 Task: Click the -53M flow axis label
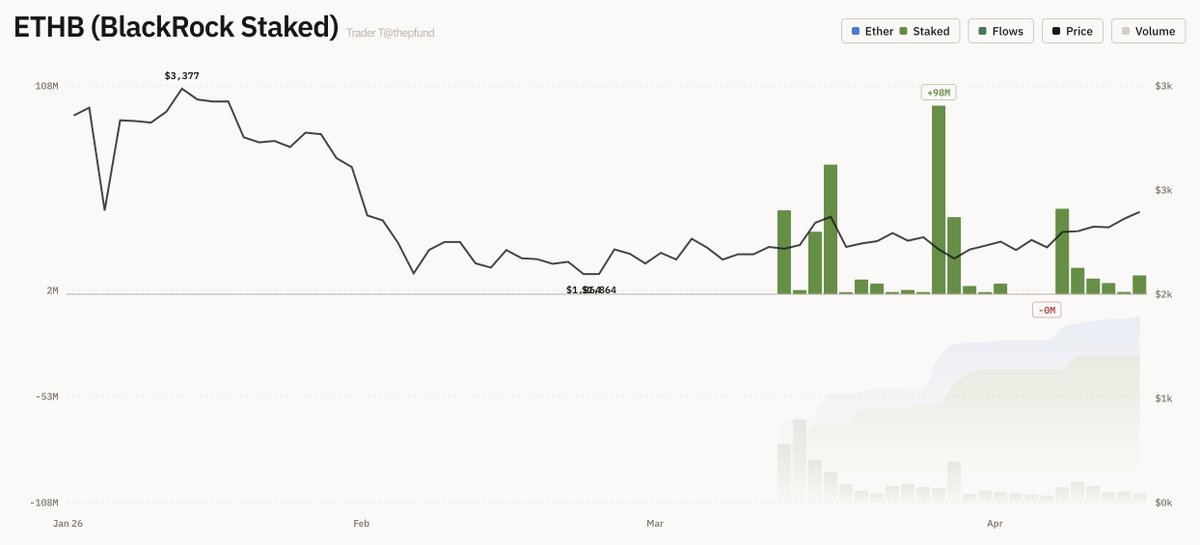click(x=44, y=397)
